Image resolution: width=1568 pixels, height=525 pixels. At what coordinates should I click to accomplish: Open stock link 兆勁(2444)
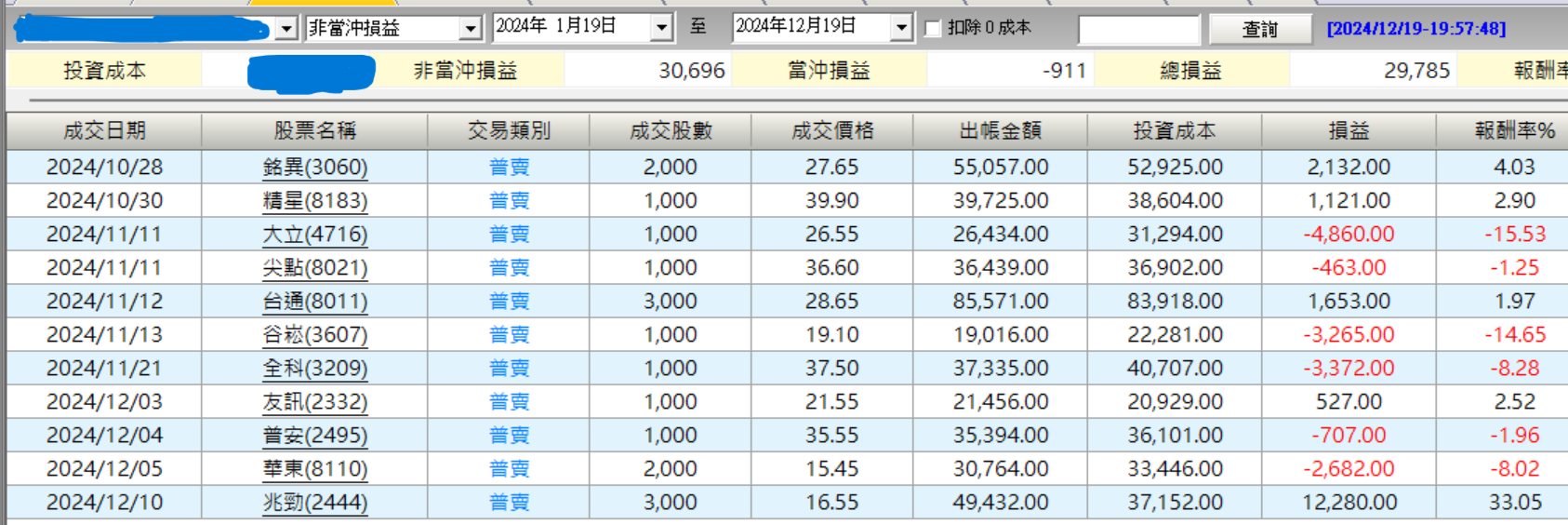coord(315,502)
